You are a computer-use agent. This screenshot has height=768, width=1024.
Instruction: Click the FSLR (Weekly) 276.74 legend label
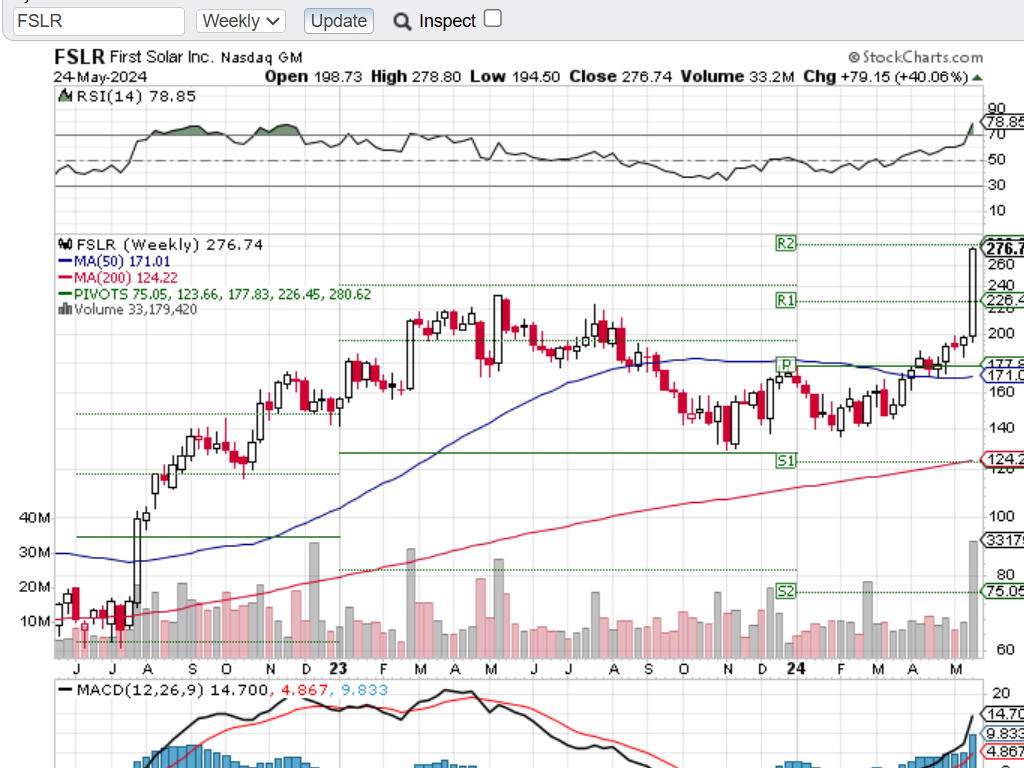click(170, 245)
